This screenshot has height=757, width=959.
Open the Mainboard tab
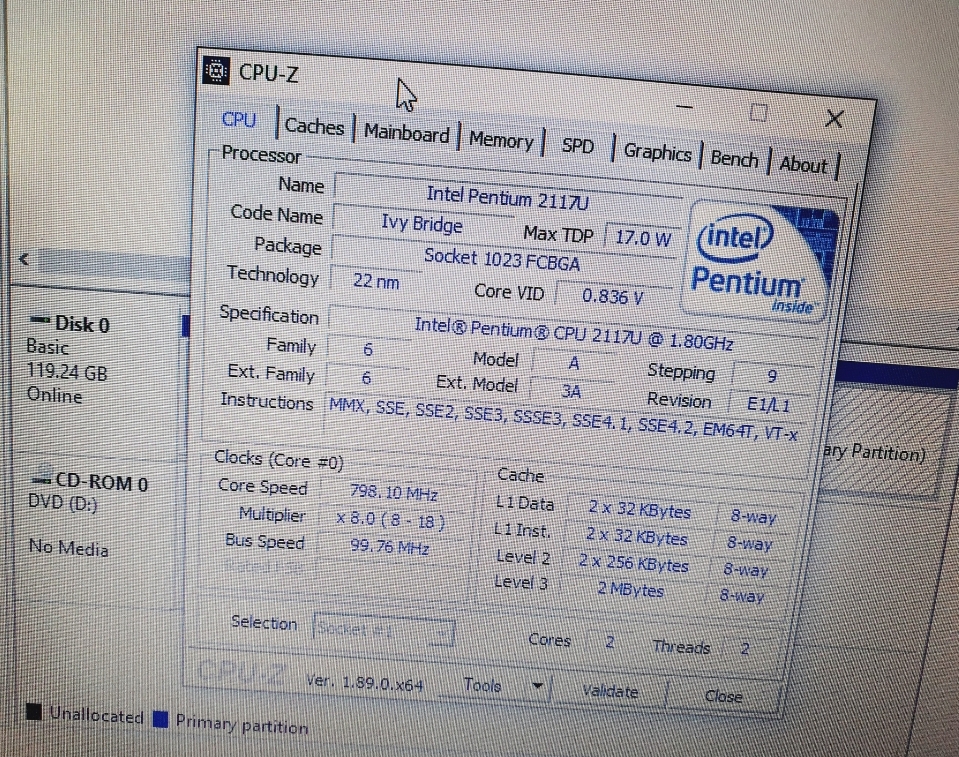coord(406,133)
